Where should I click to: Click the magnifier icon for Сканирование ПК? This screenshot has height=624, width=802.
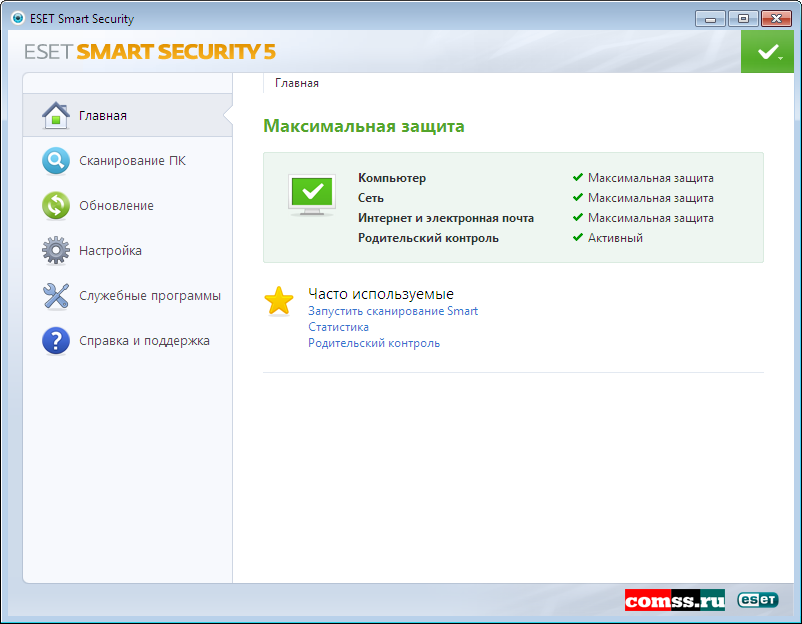[55, 160]
